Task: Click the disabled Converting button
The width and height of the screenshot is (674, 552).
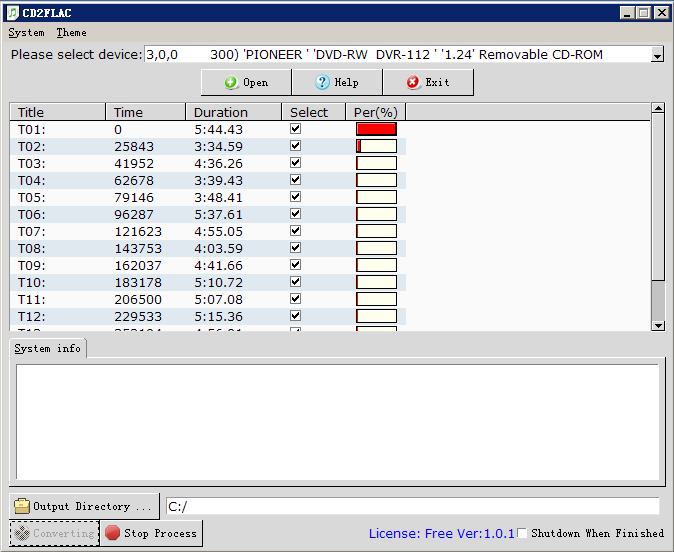Action: click(x=55, y=533)
